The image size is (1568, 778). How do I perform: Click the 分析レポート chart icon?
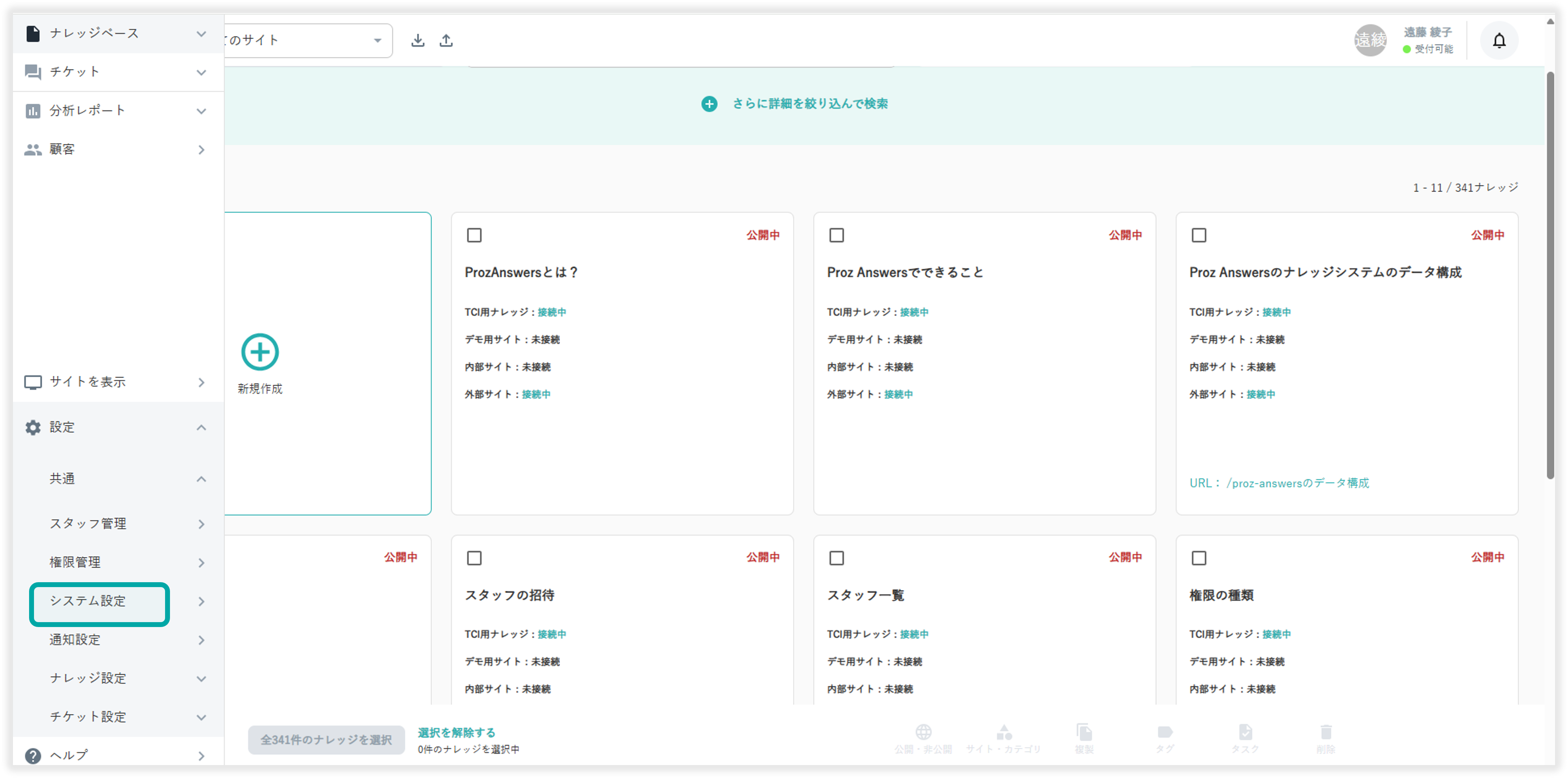point(33,111)
